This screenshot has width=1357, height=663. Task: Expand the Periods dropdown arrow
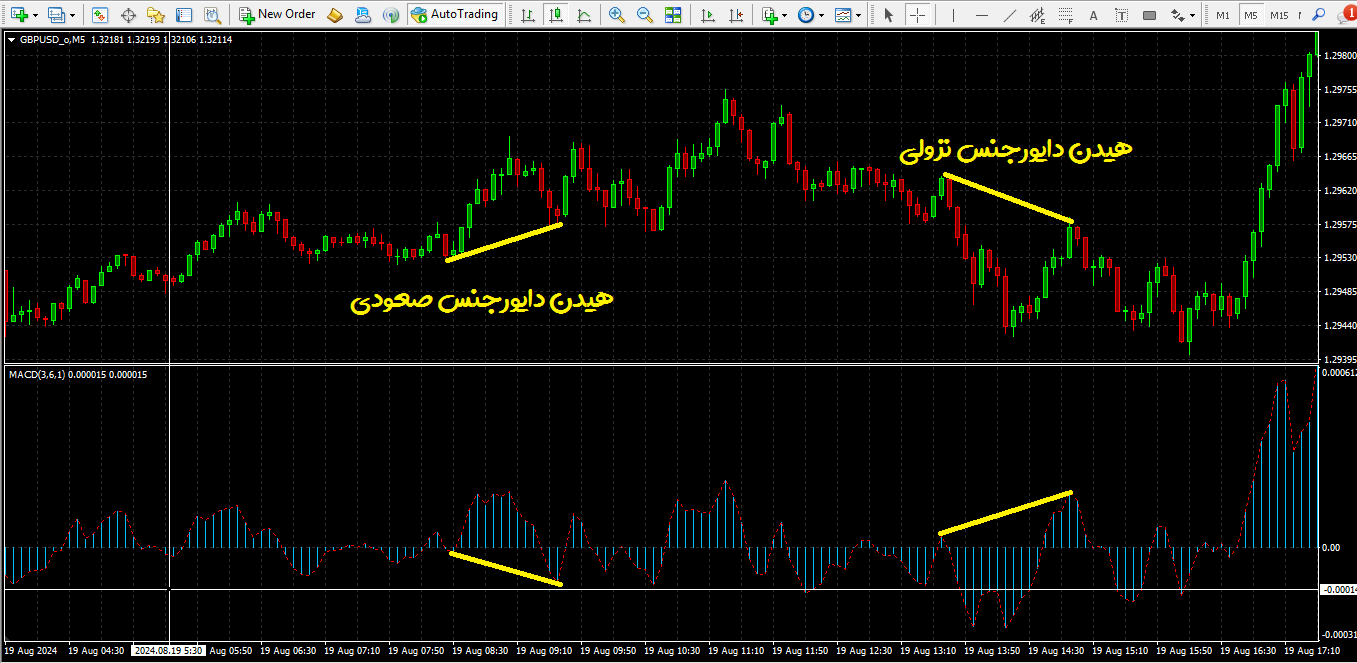click(822, 15)
